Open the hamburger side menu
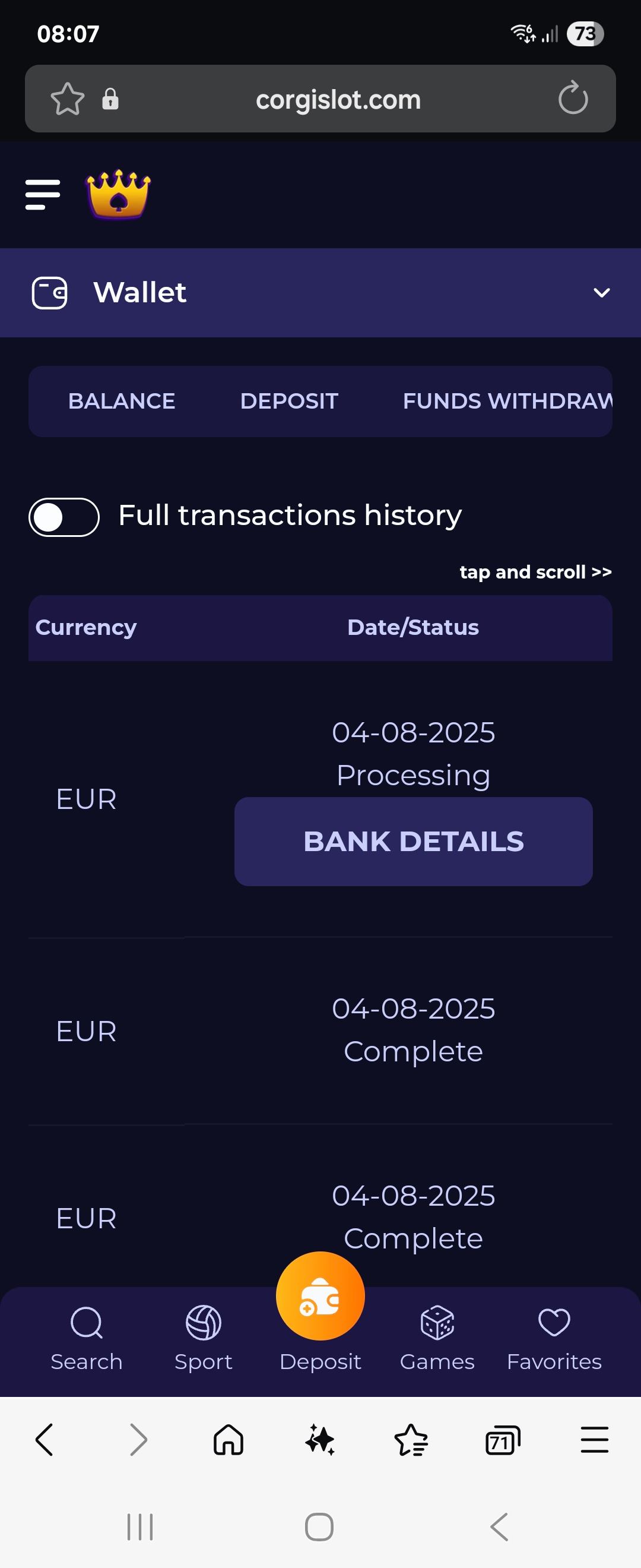 [x=43, y=194]
